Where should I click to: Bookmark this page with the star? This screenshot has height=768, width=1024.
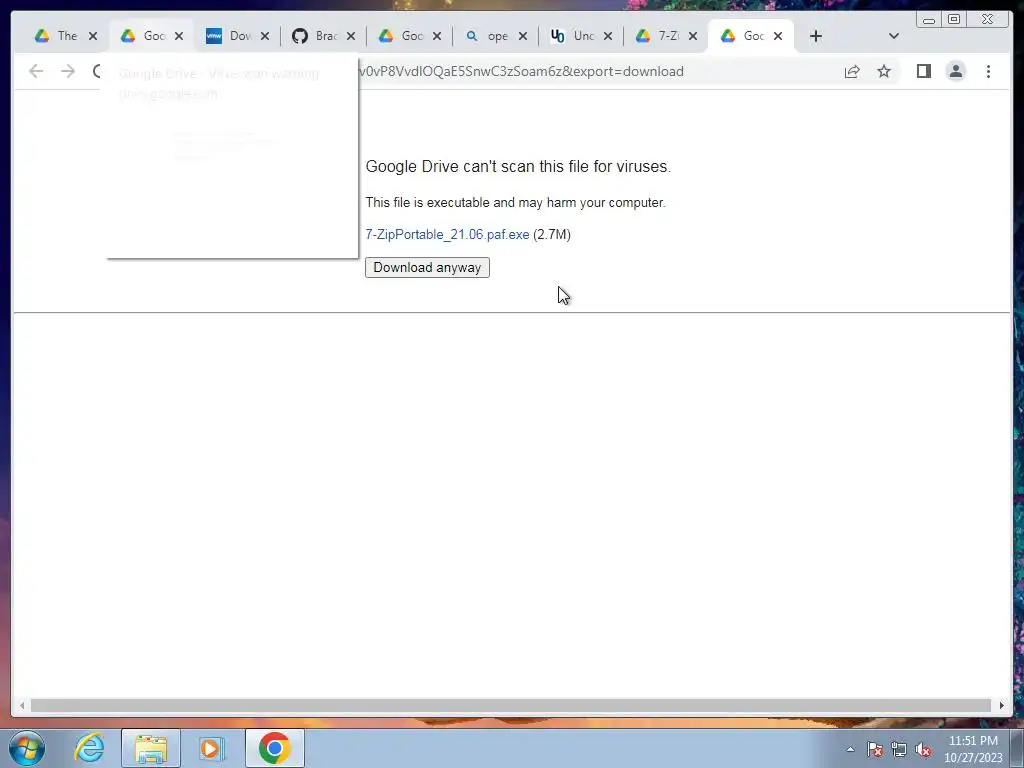click(884, 71)
